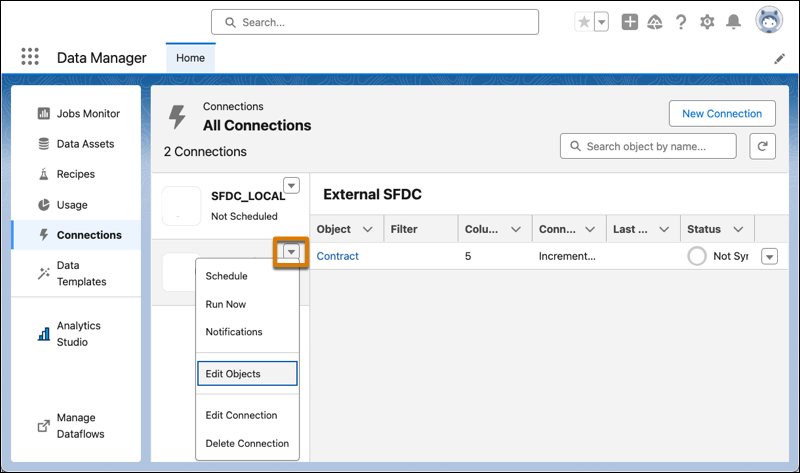
Task: Choose Schedule from the dropdown menu
Action: coord(247,276)
